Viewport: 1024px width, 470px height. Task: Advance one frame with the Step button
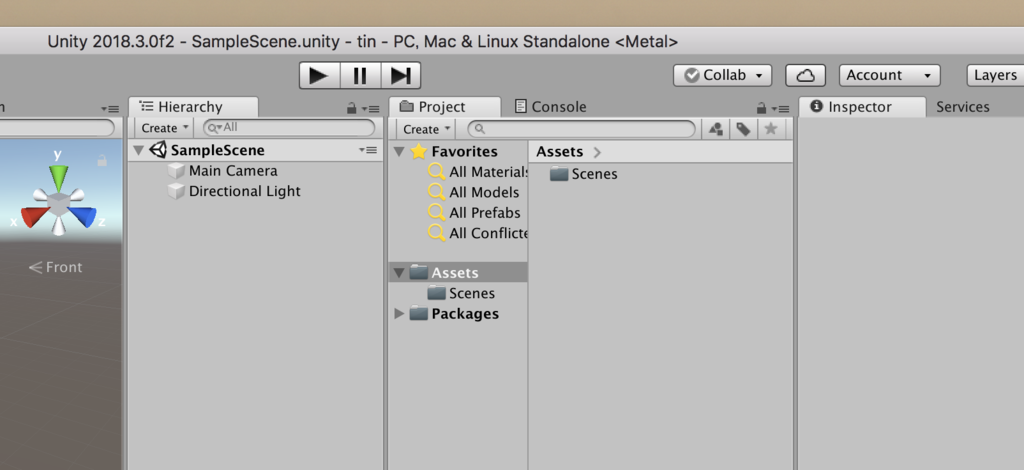point(400,76)
